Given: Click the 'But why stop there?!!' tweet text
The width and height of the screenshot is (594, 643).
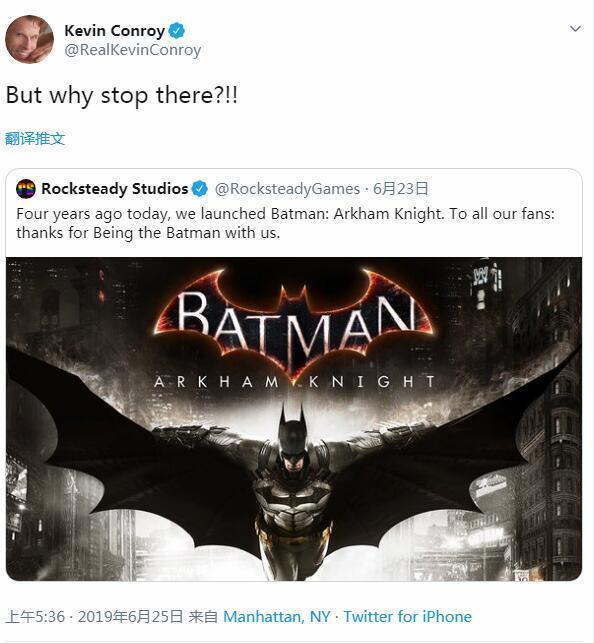Looking at the screenshot, I should point(122,96).
